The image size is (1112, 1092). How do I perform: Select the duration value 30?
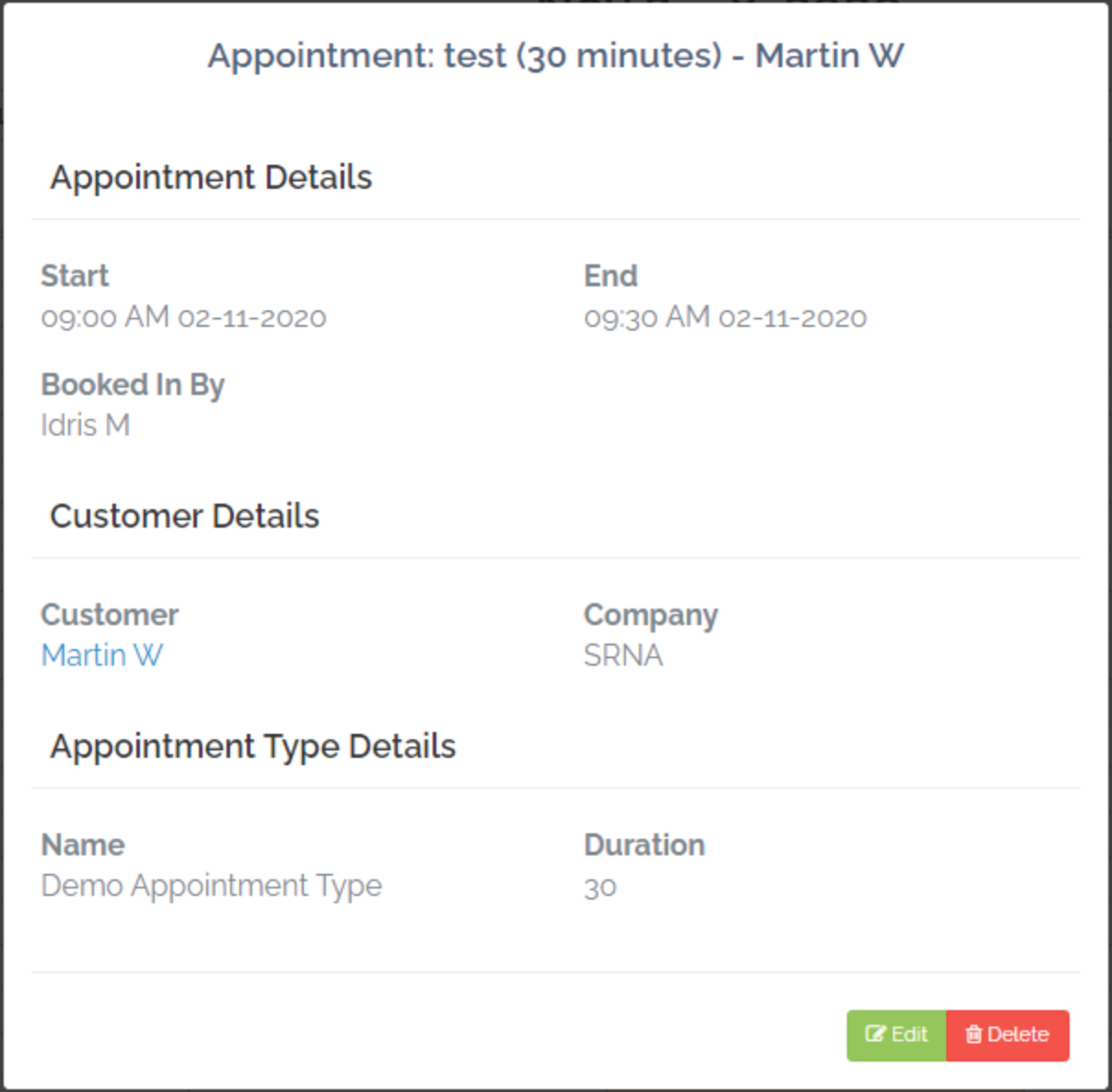pos(600,887)
